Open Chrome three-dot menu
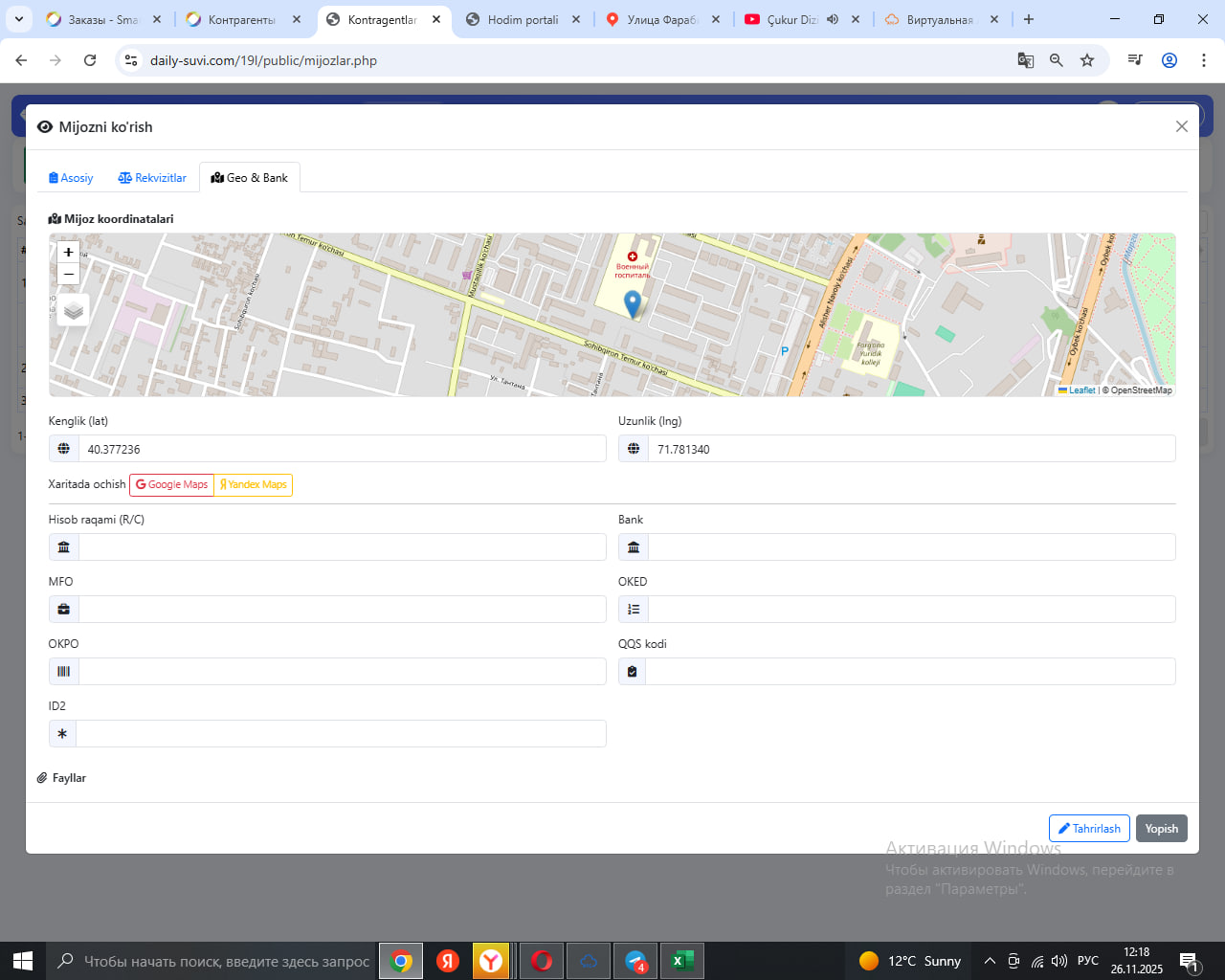The height and width of the screenshot is (980, 1225). pyautogui.click(x=1203, y=60)
